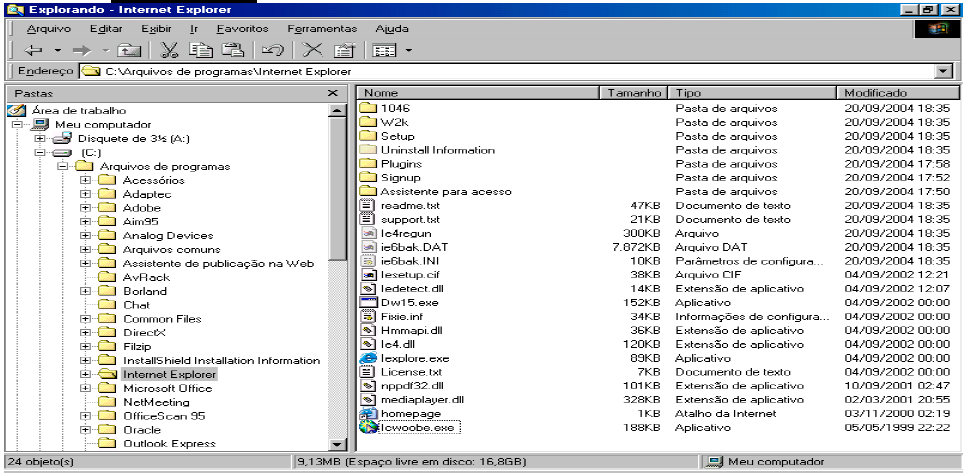968x476 pixels.
Task: Open the Exibir menu
Action: click(x=156, y=29)
